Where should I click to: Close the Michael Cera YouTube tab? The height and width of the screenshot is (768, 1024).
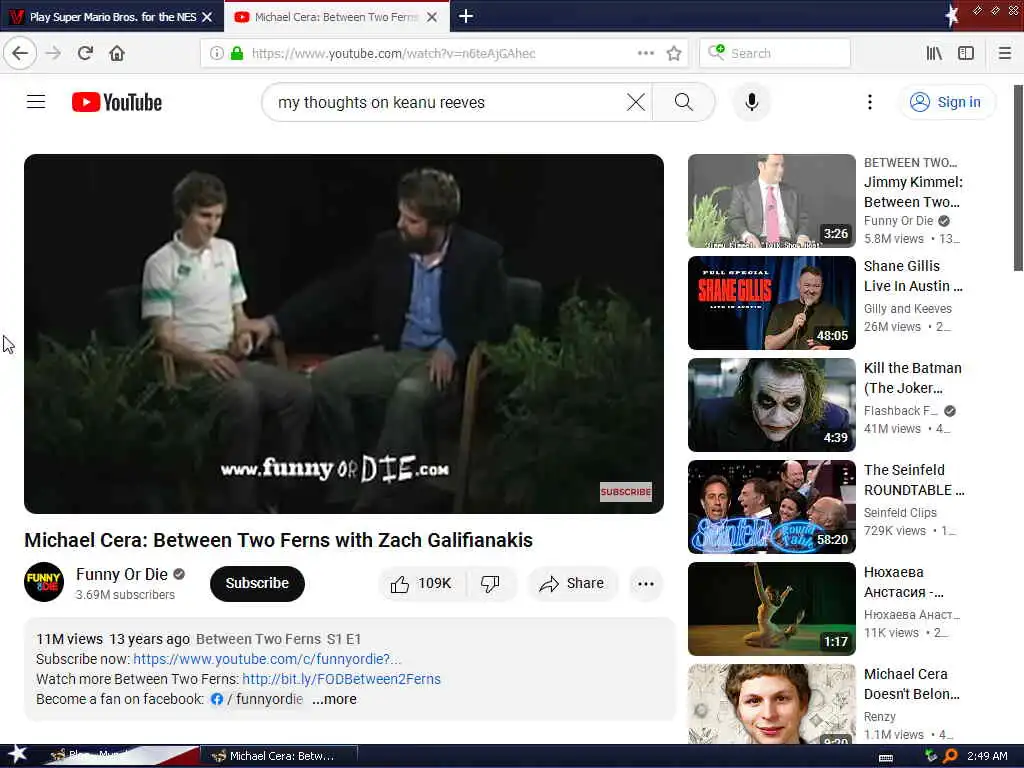[x=432, y=17]
